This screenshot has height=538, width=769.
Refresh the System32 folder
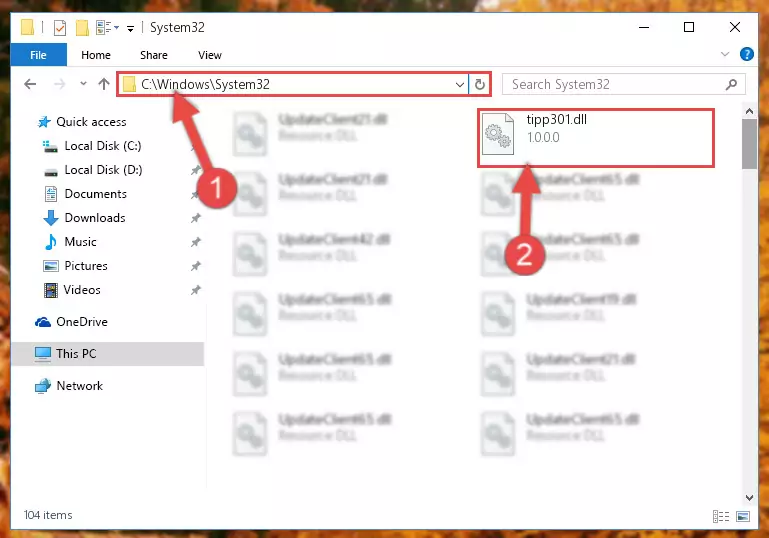[x=480, y=85]
